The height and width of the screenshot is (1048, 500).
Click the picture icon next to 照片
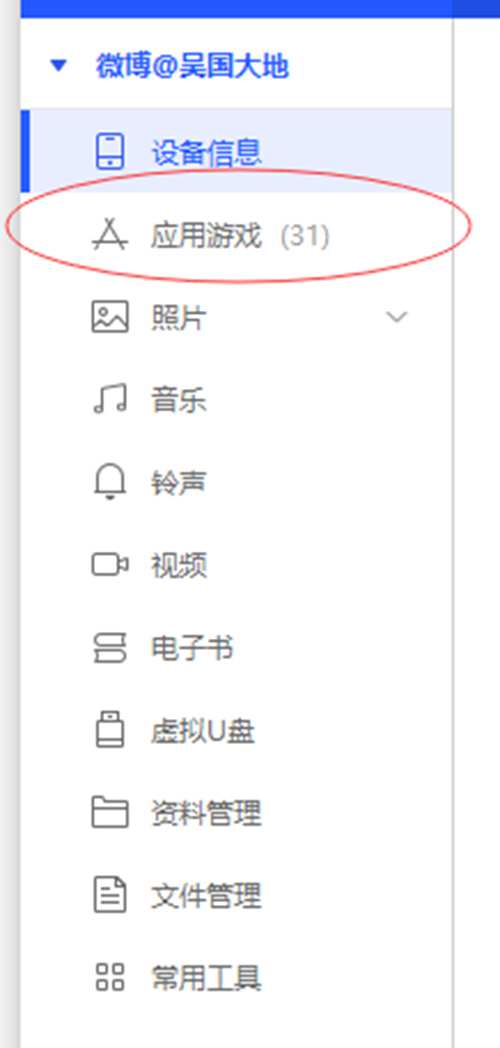pos(110,316)
